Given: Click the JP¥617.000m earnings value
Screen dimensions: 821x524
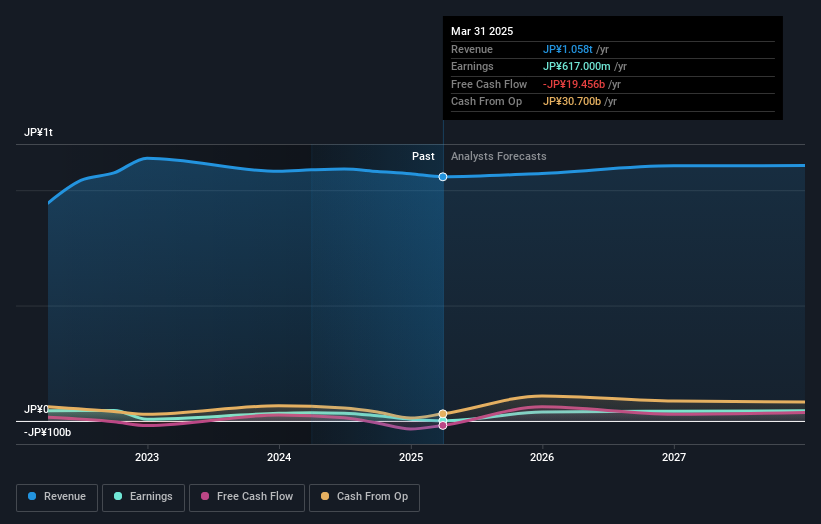Looking at the screenshot, I should tap(576, 66).
